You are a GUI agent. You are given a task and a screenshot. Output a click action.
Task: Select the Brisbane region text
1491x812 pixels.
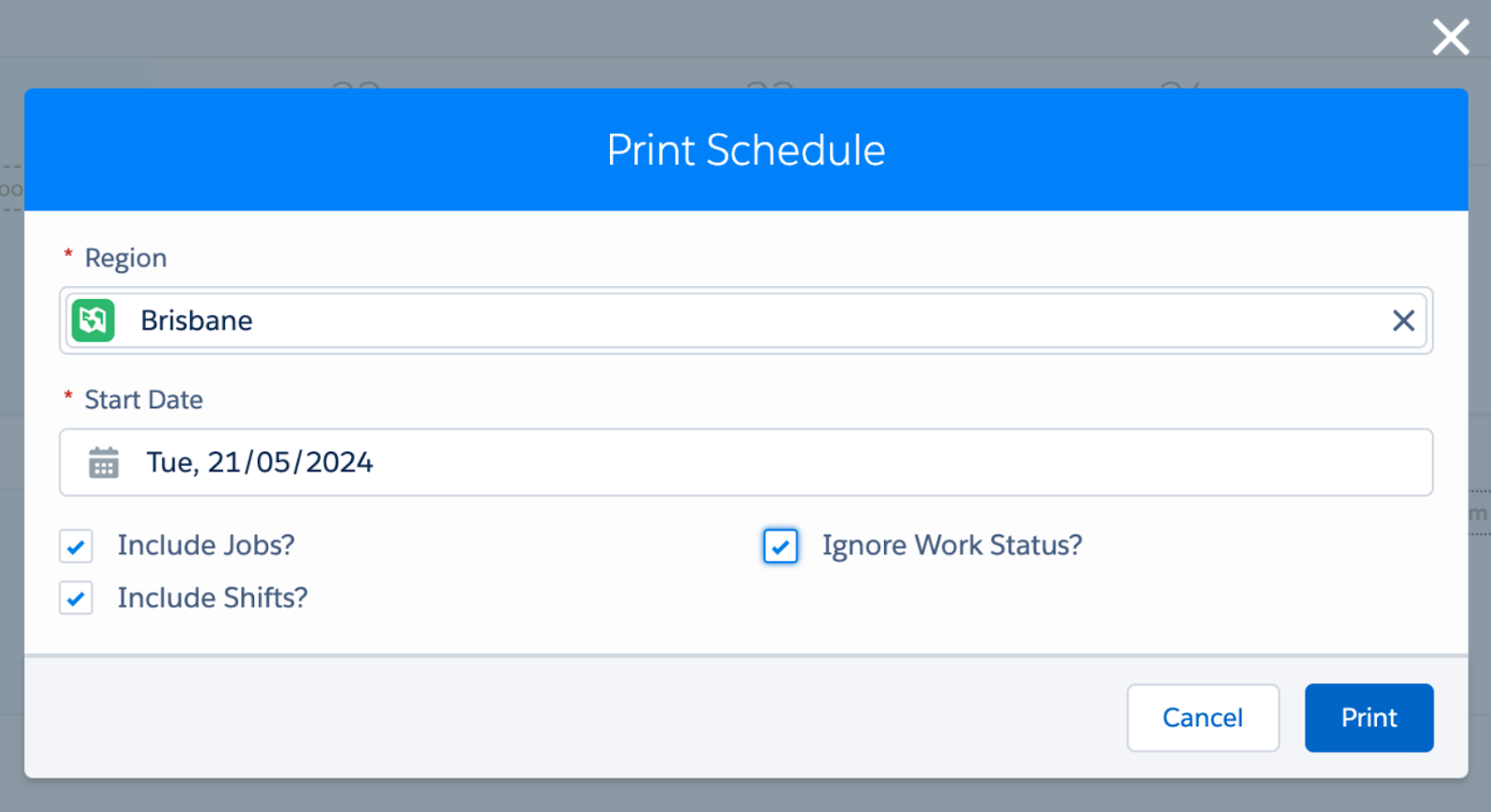[x=197, y=321]
